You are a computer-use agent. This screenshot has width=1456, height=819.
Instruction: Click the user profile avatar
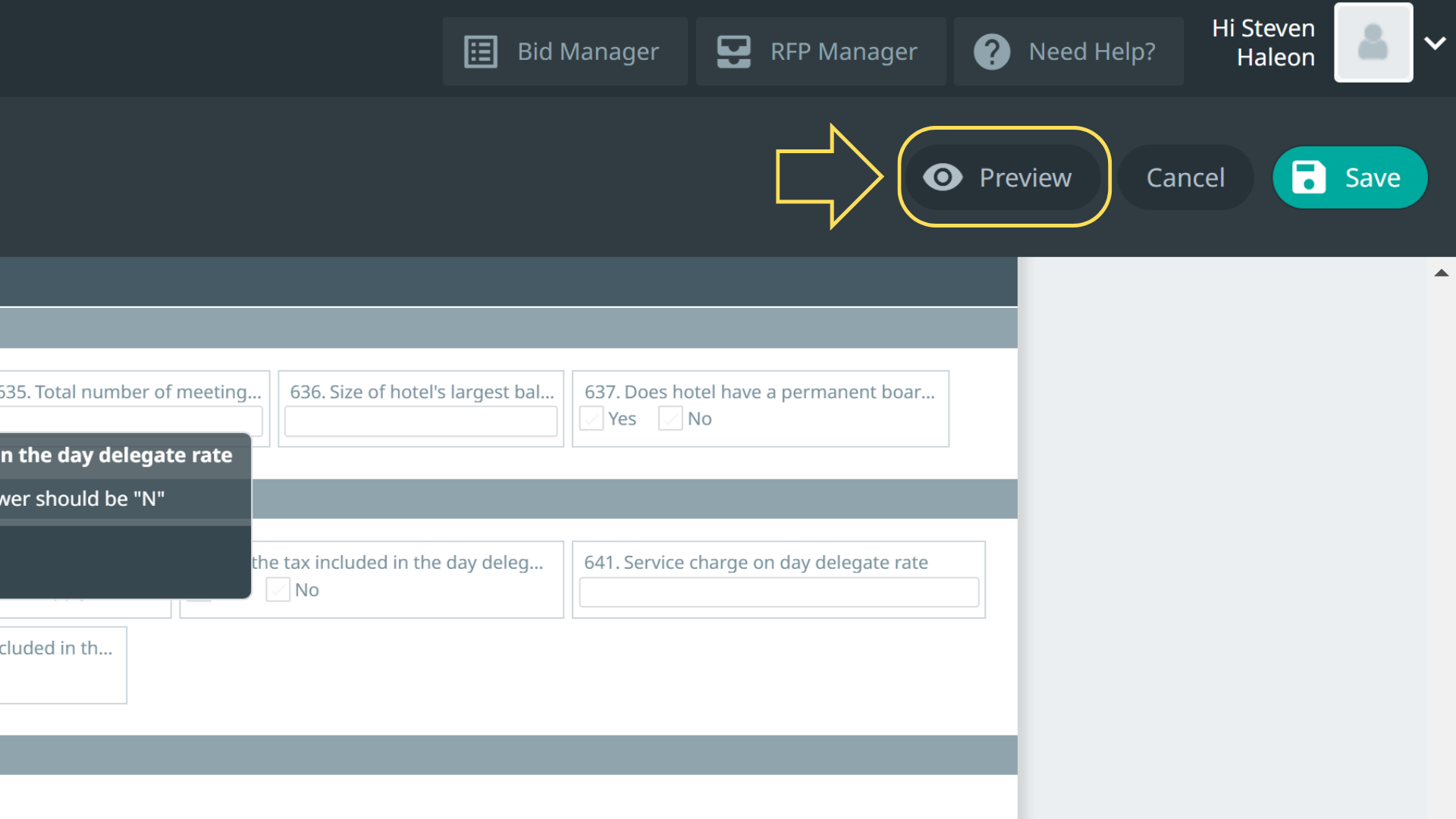[1373, 42]
